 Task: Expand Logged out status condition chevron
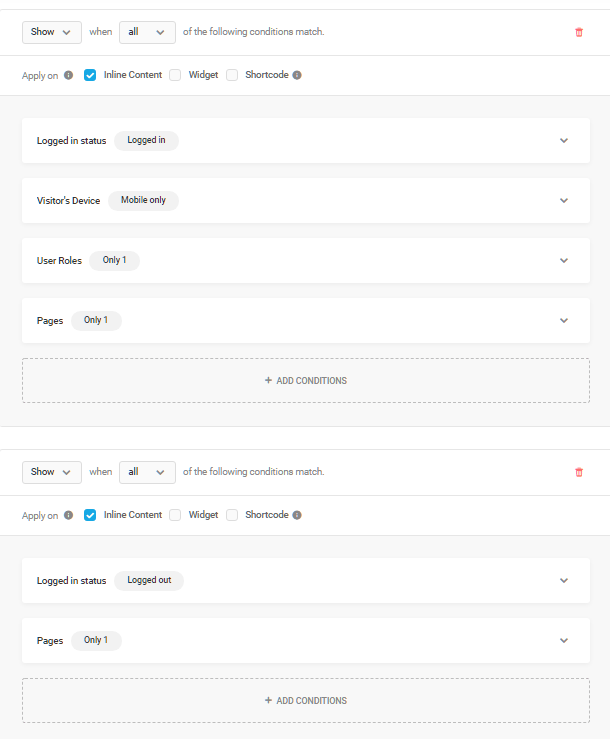(x=564, y=581)
